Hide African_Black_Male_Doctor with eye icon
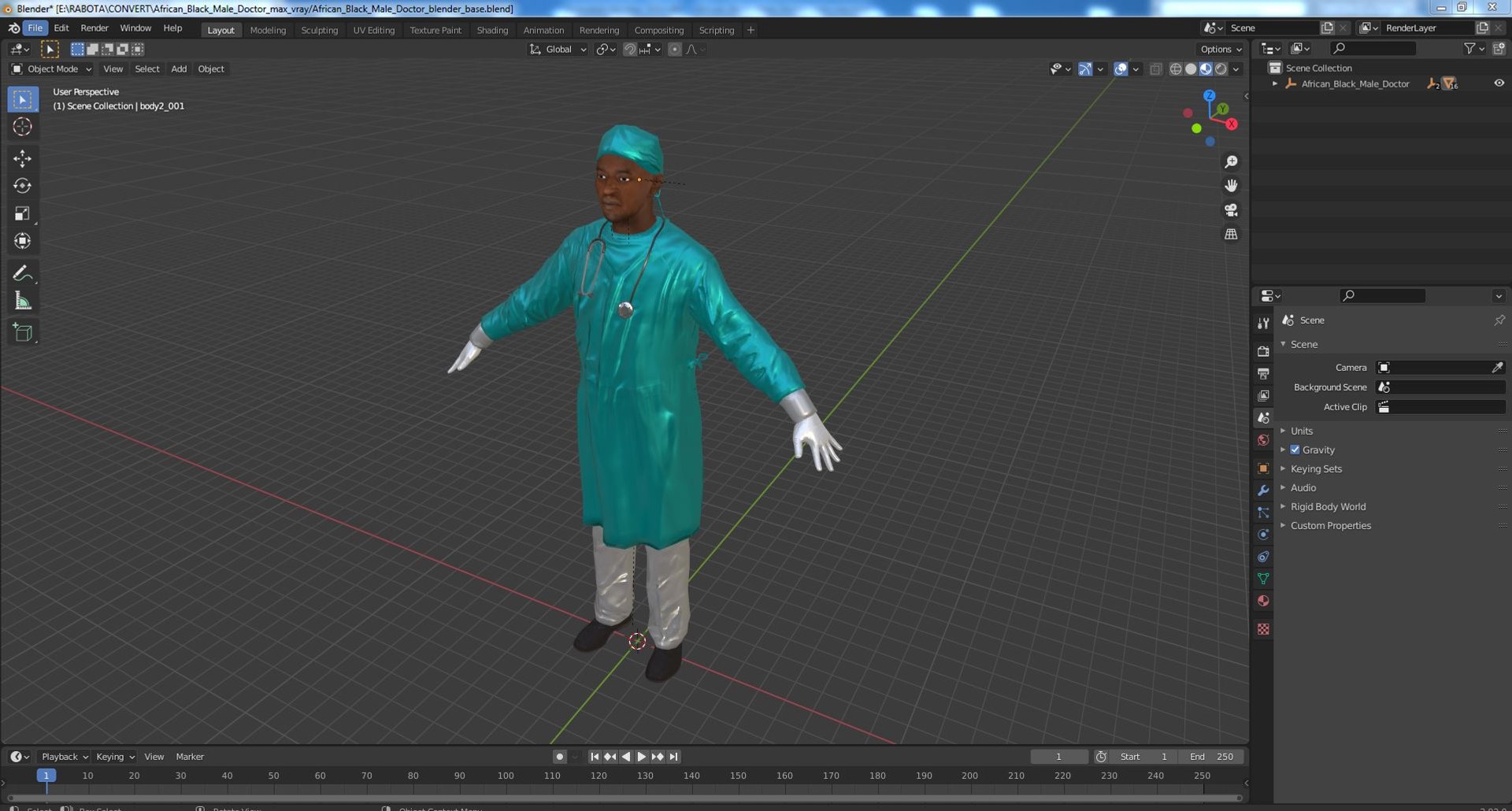This screenshot has width=1512, height=811. pyautogui.click(x=1499, y=83)
